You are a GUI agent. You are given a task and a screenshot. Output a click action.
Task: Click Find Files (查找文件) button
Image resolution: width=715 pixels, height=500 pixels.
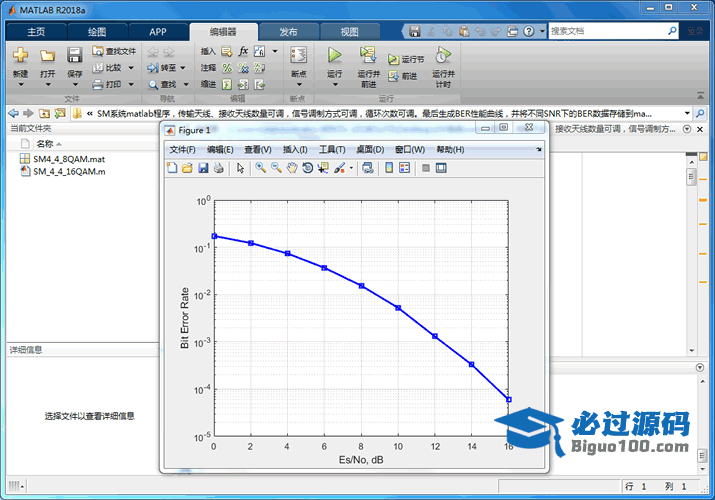114,51
